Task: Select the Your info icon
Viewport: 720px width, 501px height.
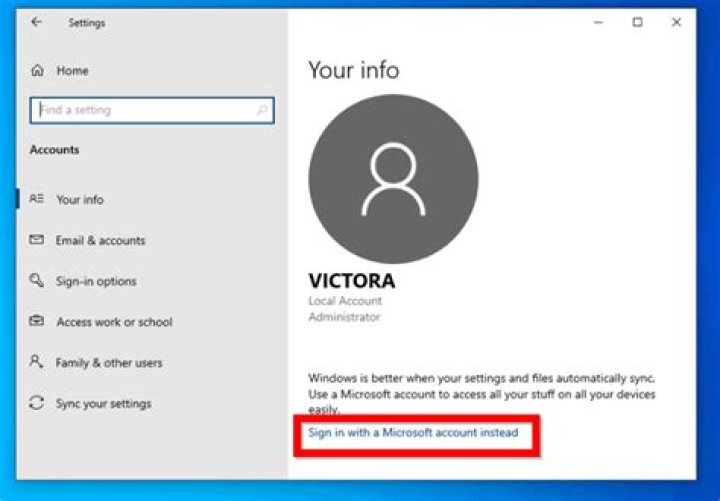Action: click(x=37, y=199)
